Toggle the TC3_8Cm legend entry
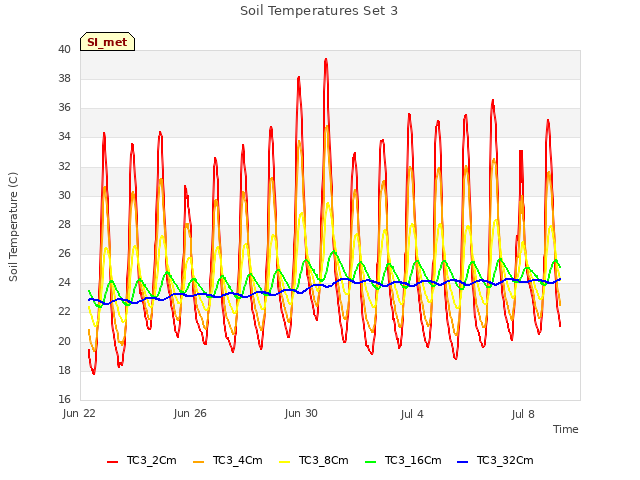 tap(314, 461)
